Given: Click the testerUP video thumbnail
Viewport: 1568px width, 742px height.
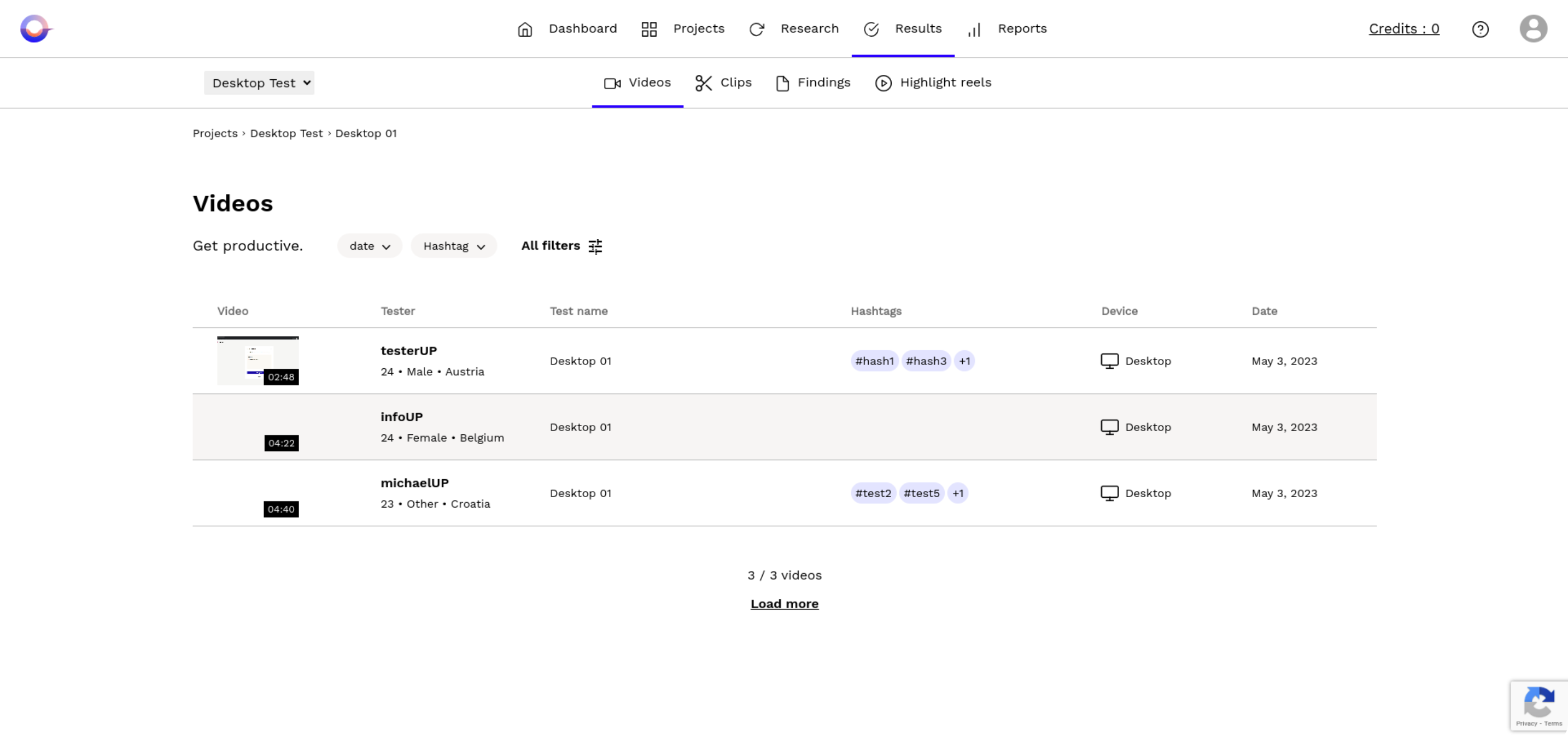Looking at the screenshot, I should pos(258,360).
